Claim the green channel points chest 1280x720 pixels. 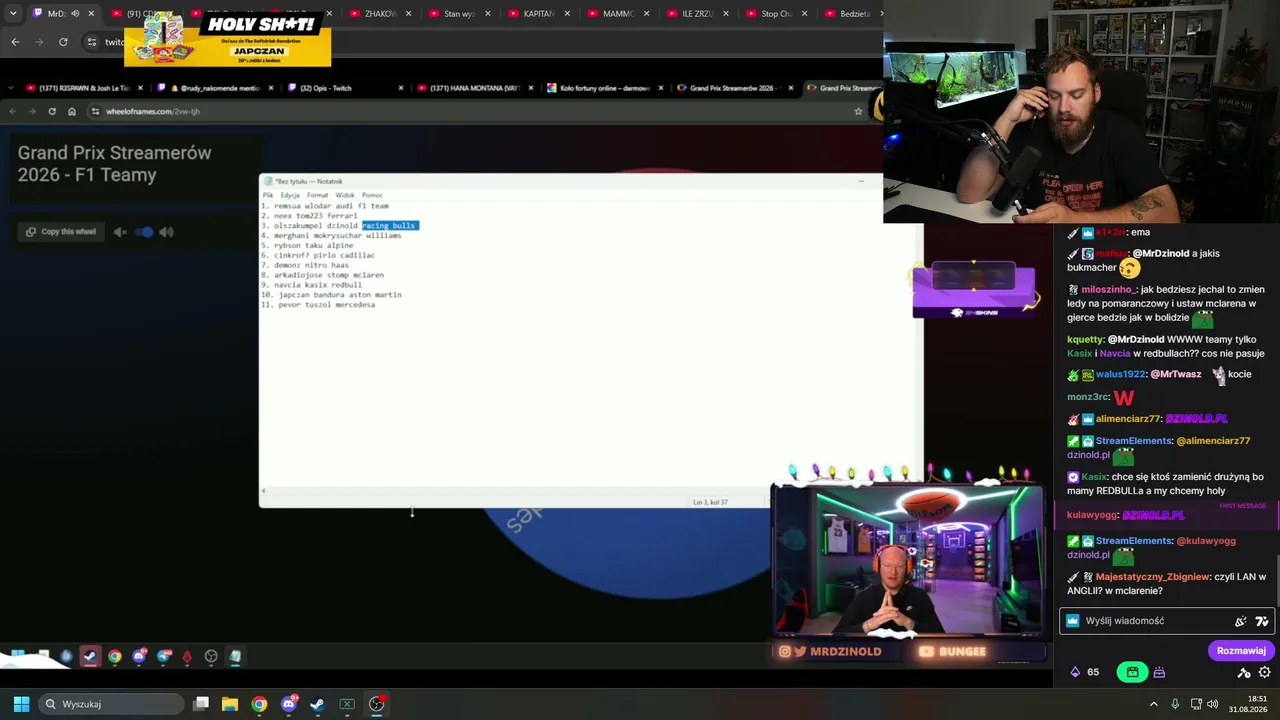(x=1132, y=672)
